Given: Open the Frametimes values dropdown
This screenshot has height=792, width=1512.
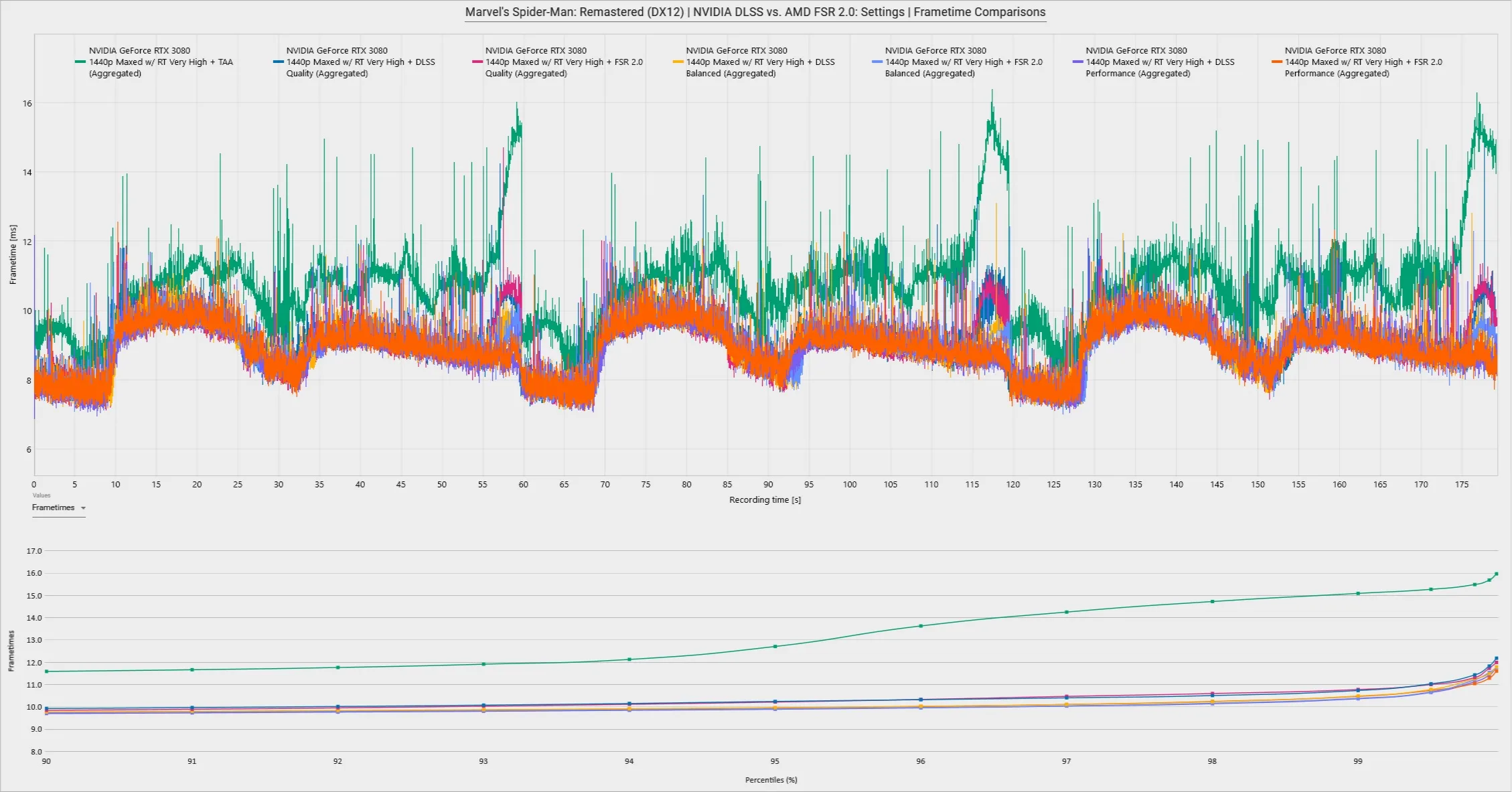Looking at the screenshot, I should pos(59,508).
